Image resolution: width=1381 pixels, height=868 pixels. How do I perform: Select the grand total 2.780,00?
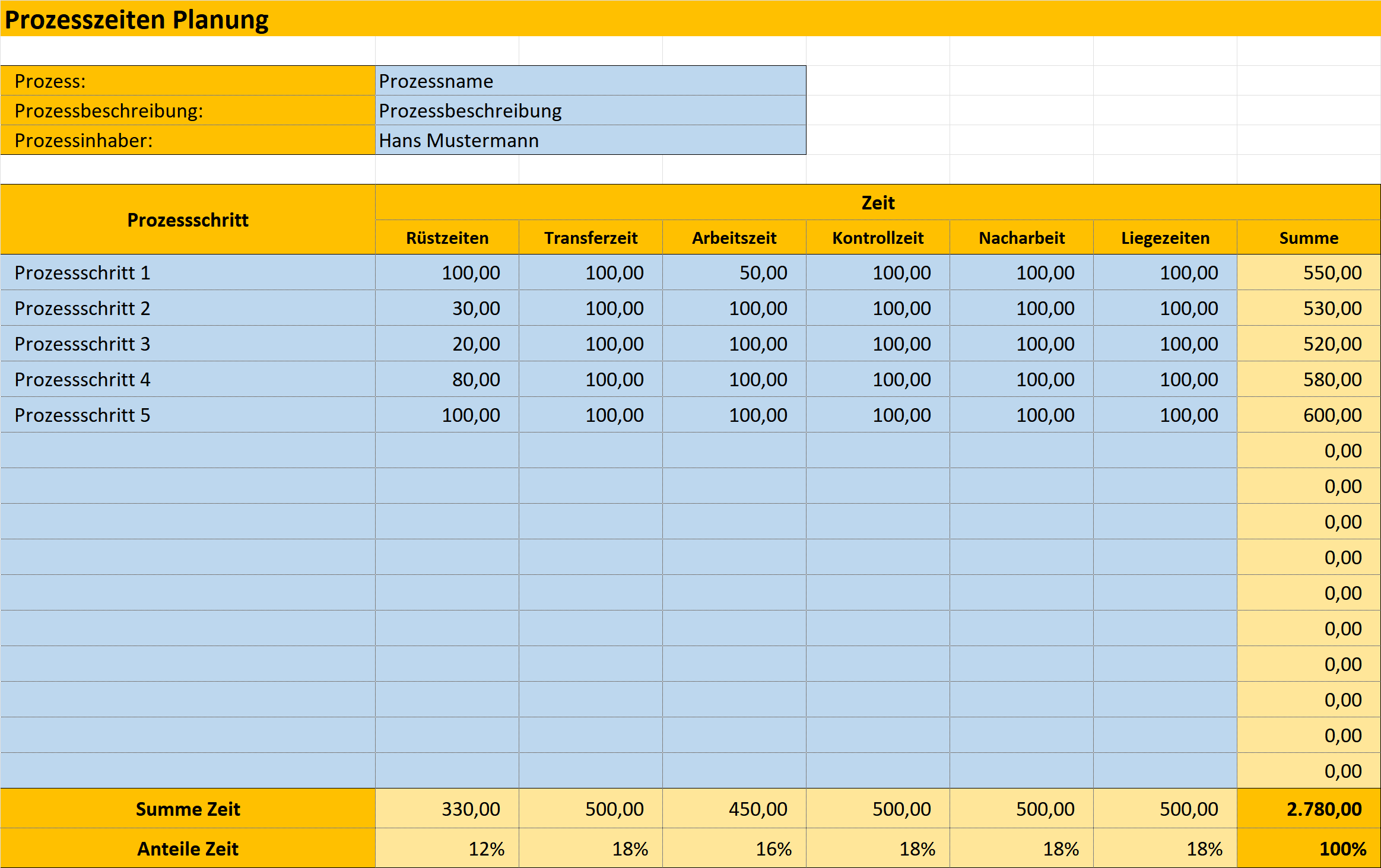pyautogui.click(x=1309, y=809)
